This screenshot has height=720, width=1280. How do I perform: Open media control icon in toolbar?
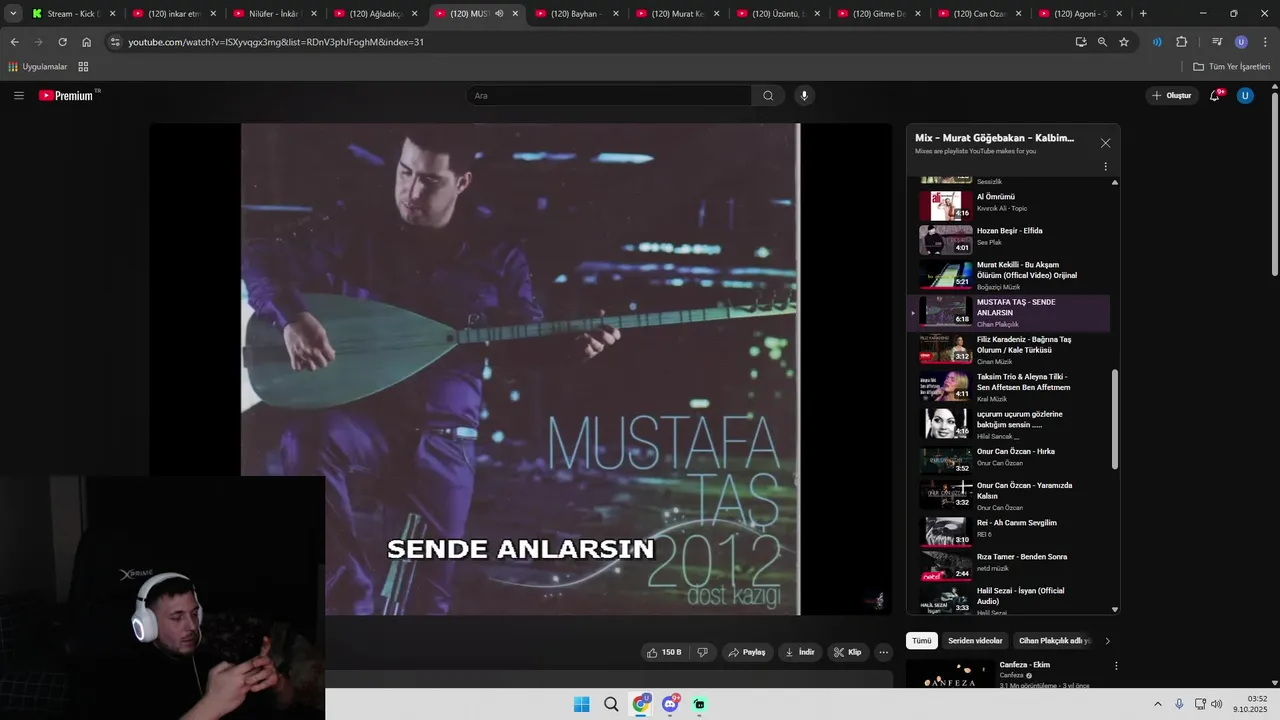[x=1217, y=42]
